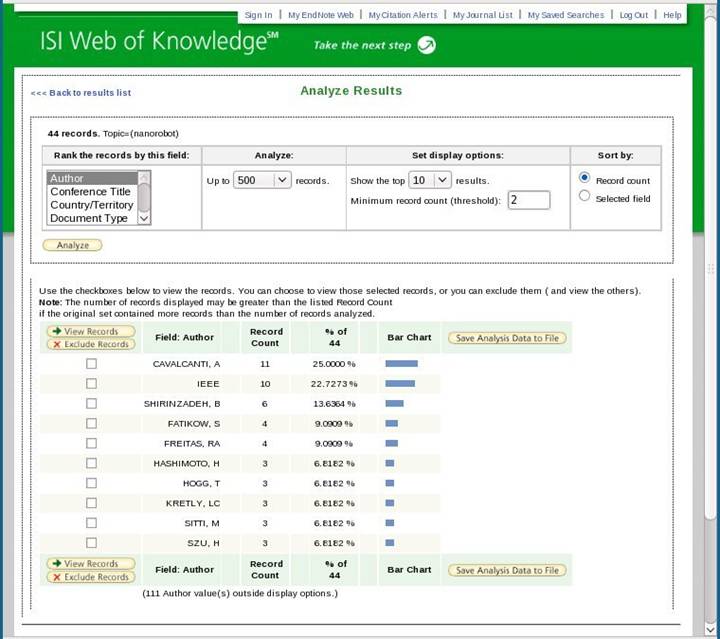Click the ISI Web of Knowledge logo
The width and height of the screenshot is (720, 639).
click(x=159, y=41)
